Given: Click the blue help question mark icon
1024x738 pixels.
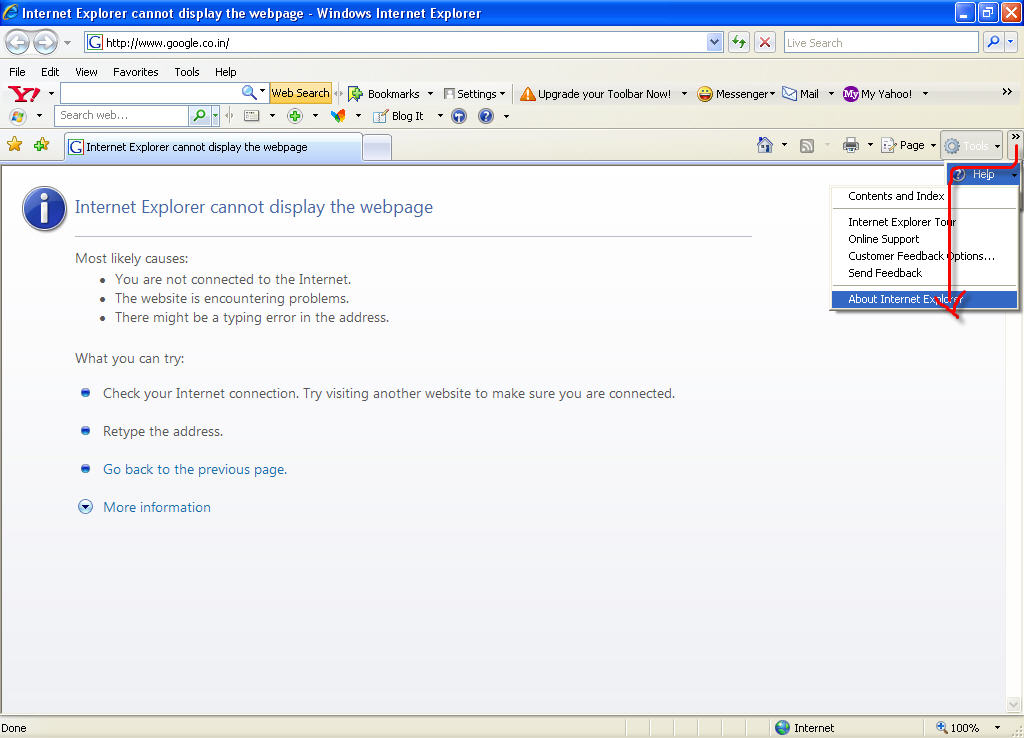Looking at the screenshot, I should 486,116.
